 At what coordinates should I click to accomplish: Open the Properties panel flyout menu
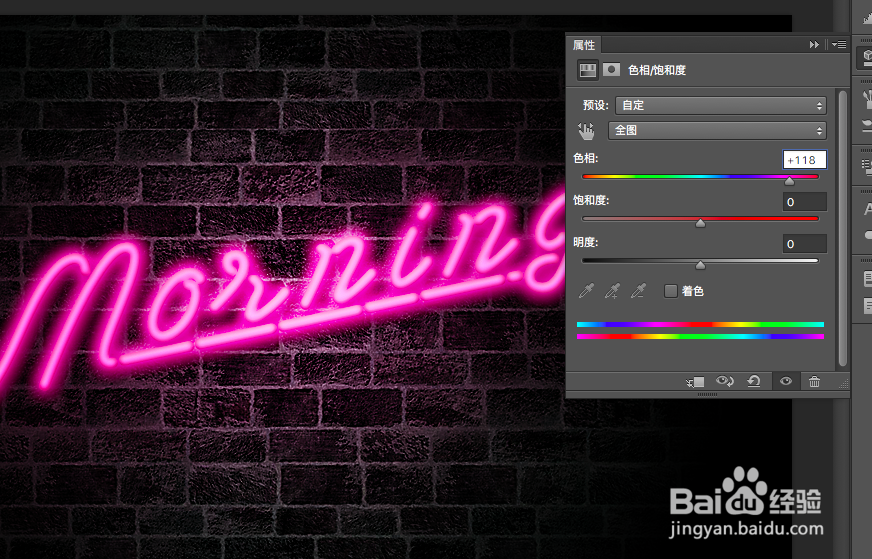[x=839, y=44]
